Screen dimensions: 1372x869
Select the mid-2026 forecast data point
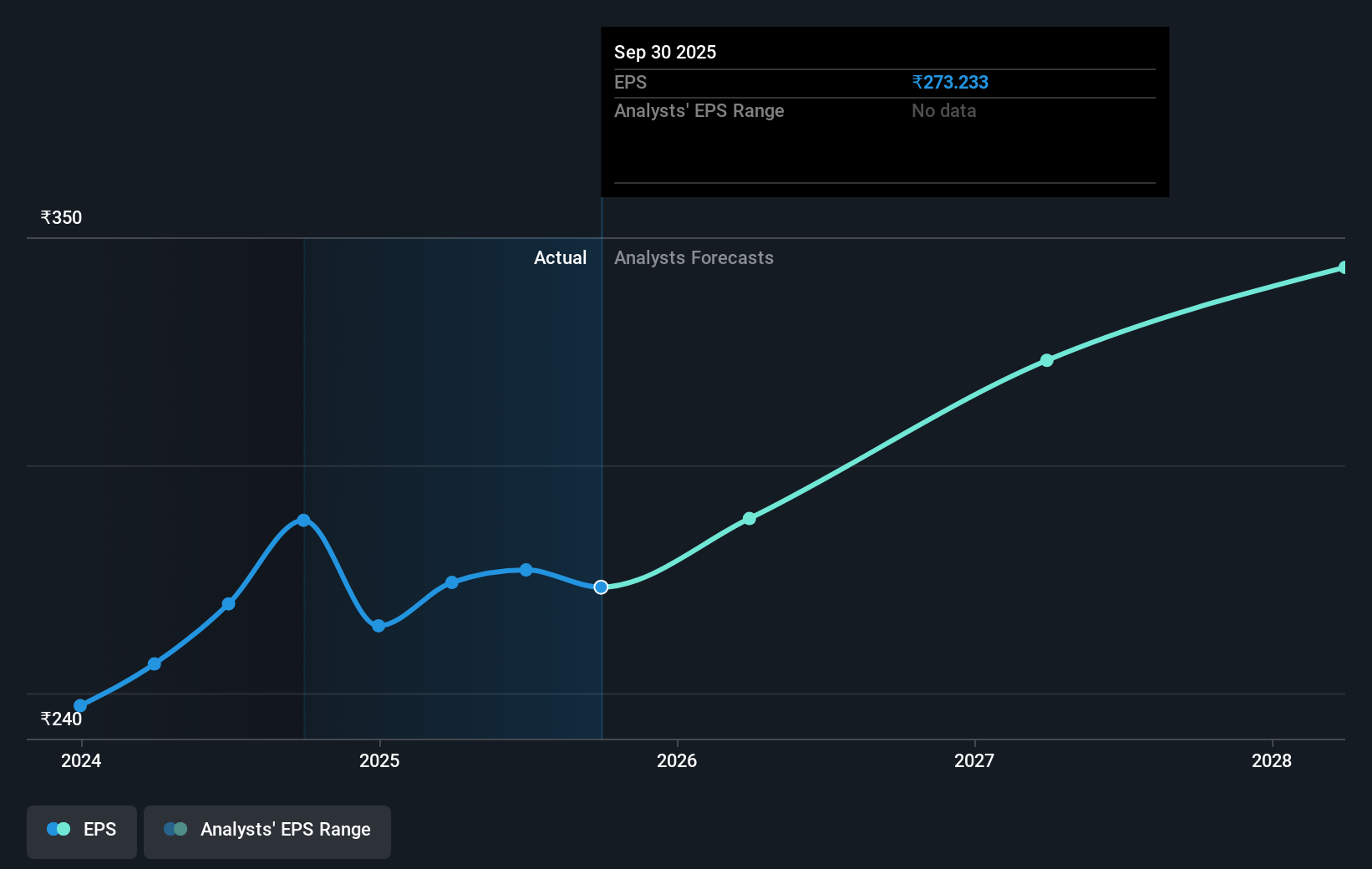coord(750,518)
